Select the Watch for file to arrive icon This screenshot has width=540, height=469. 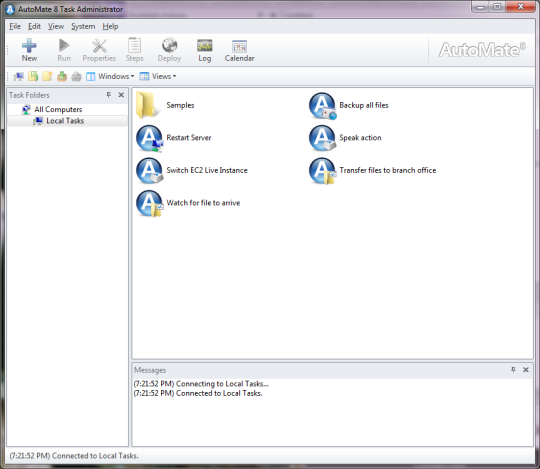pos(150,204)
